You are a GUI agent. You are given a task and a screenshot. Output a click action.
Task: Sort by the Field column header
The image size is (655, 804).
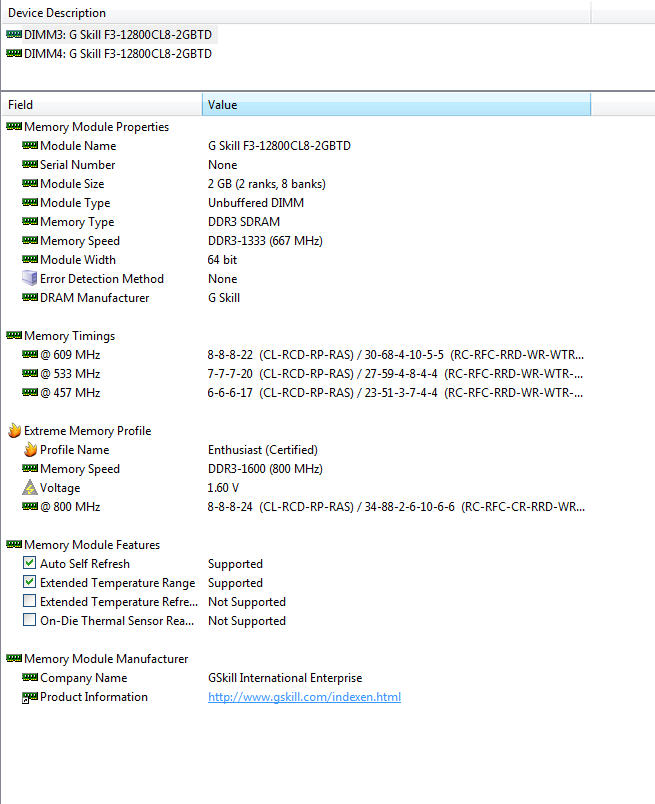[102, 105]
